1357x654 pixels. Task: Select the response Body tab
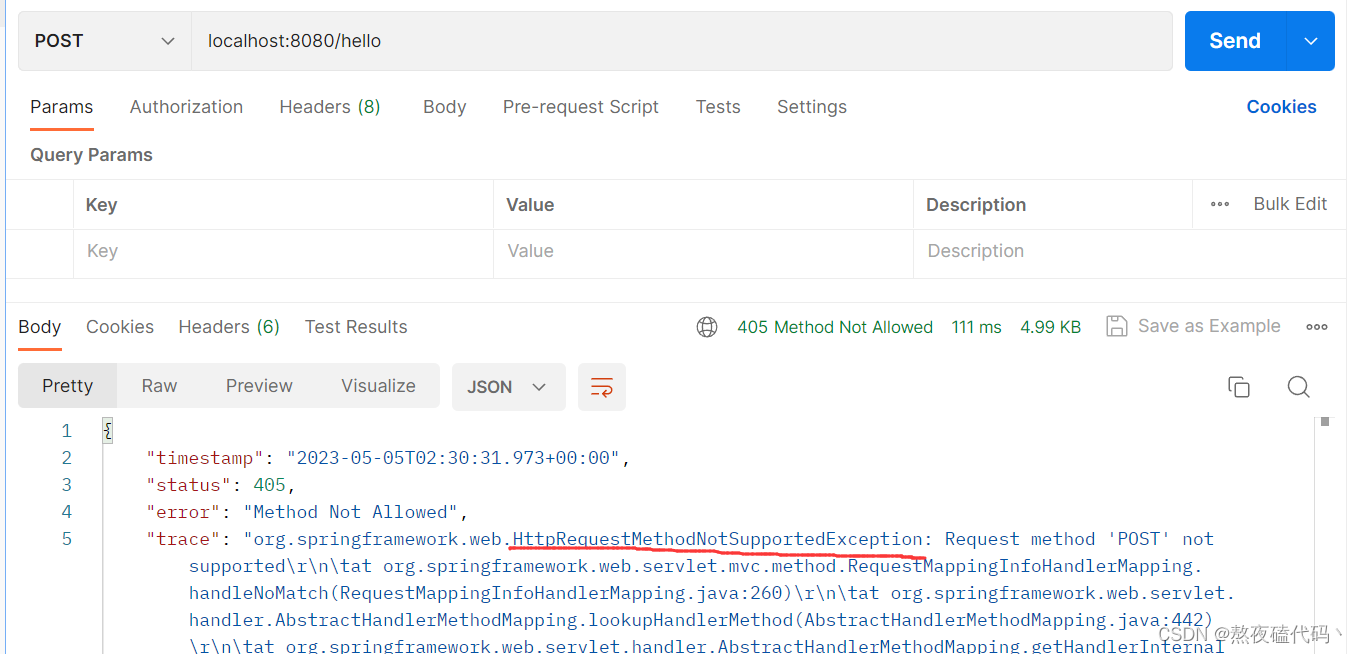(40, 327)
